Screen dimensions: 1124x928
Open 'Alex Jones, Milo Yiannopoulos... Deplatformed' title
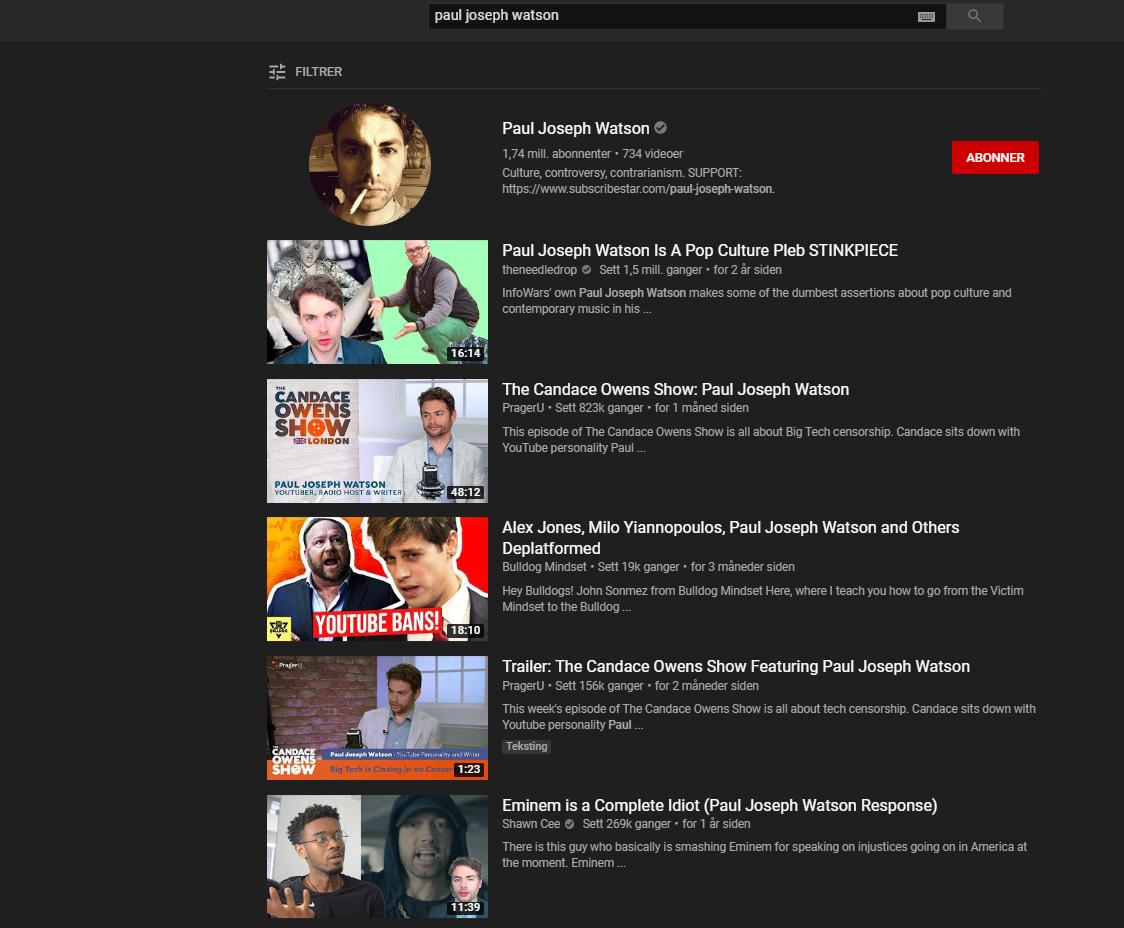[730, 537]
